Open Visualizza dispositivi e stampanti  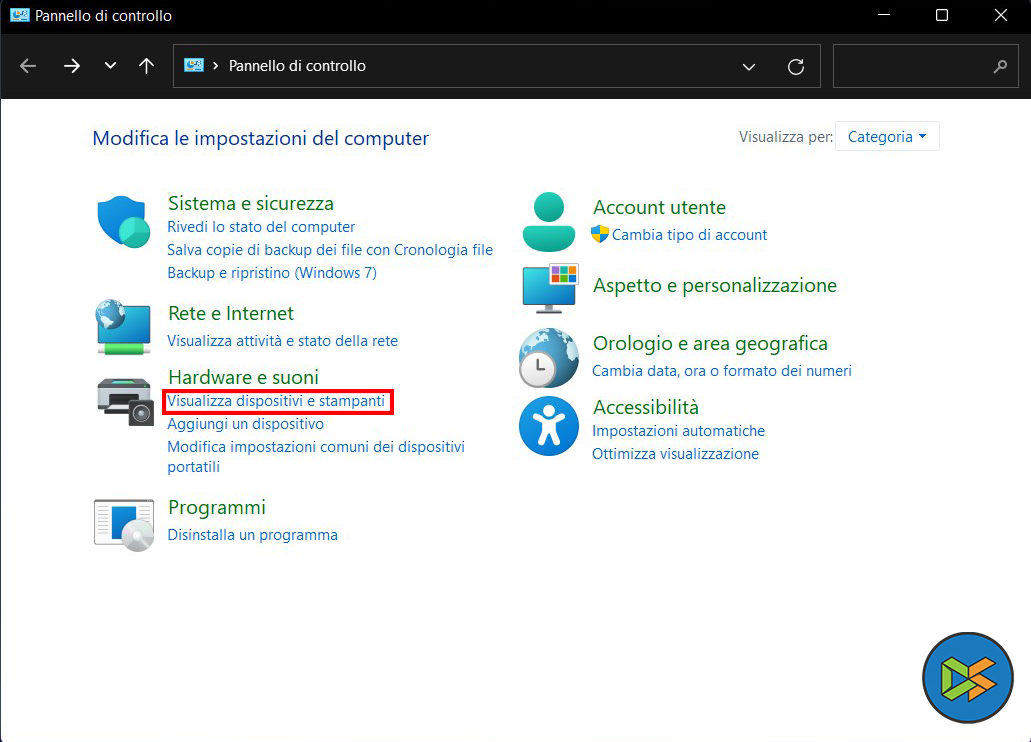tap(276, 401)
